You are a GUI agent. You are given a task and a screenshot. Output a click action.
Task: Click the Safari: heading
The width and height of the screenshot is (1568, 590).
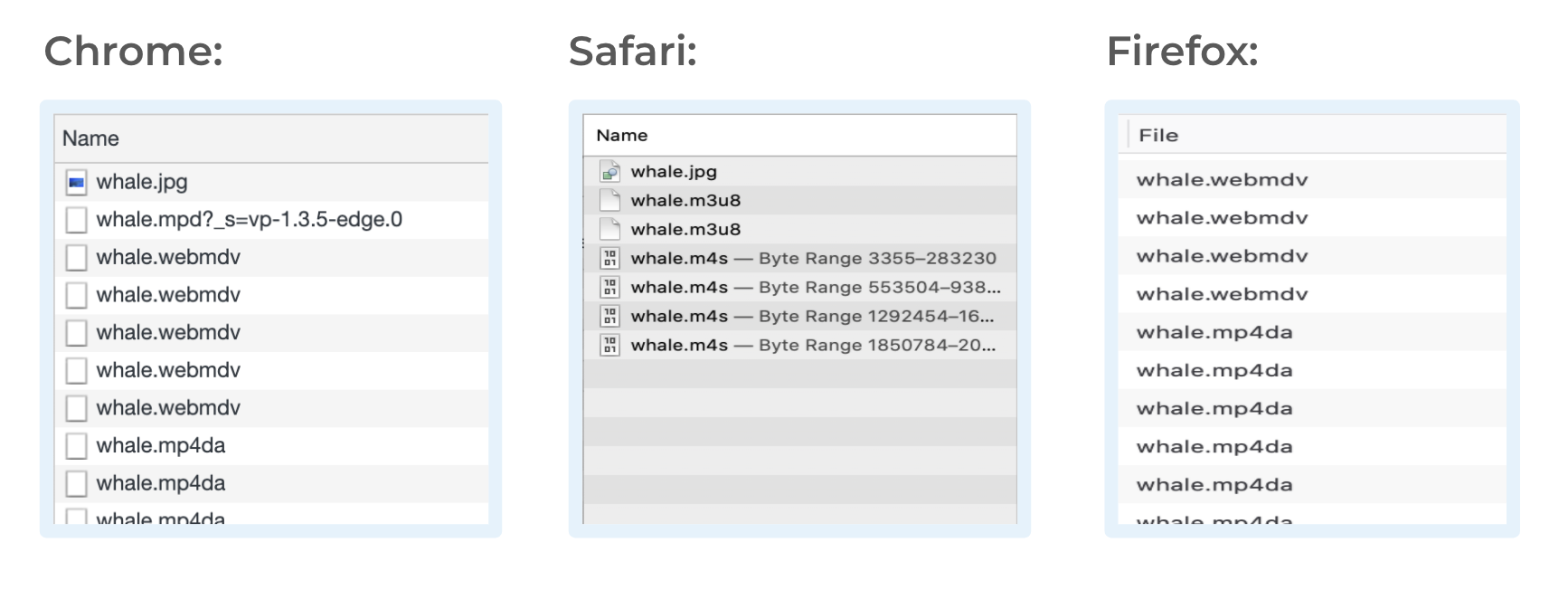[633, 52]
